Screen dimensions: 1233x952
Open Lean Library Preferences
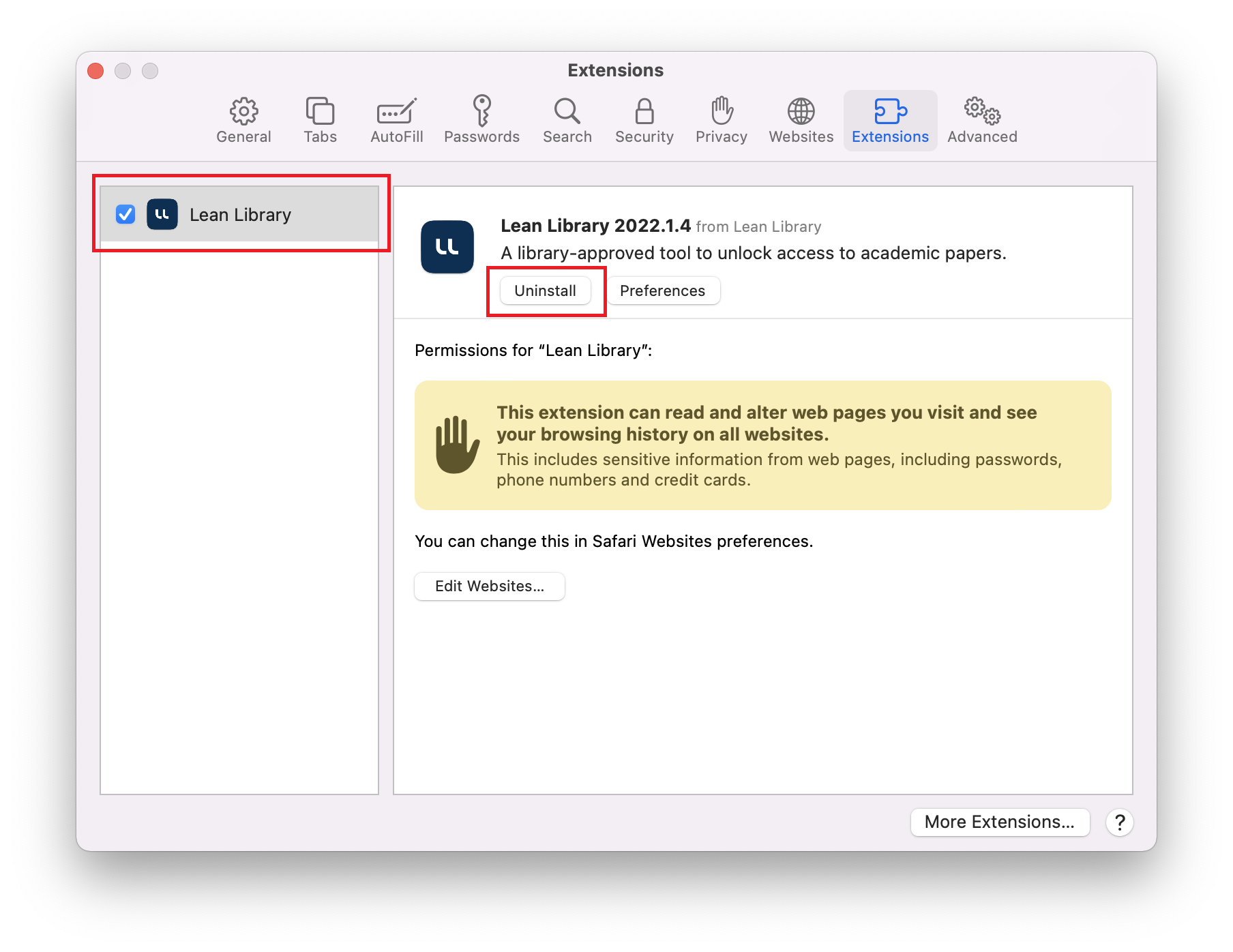tap(662, 291)
